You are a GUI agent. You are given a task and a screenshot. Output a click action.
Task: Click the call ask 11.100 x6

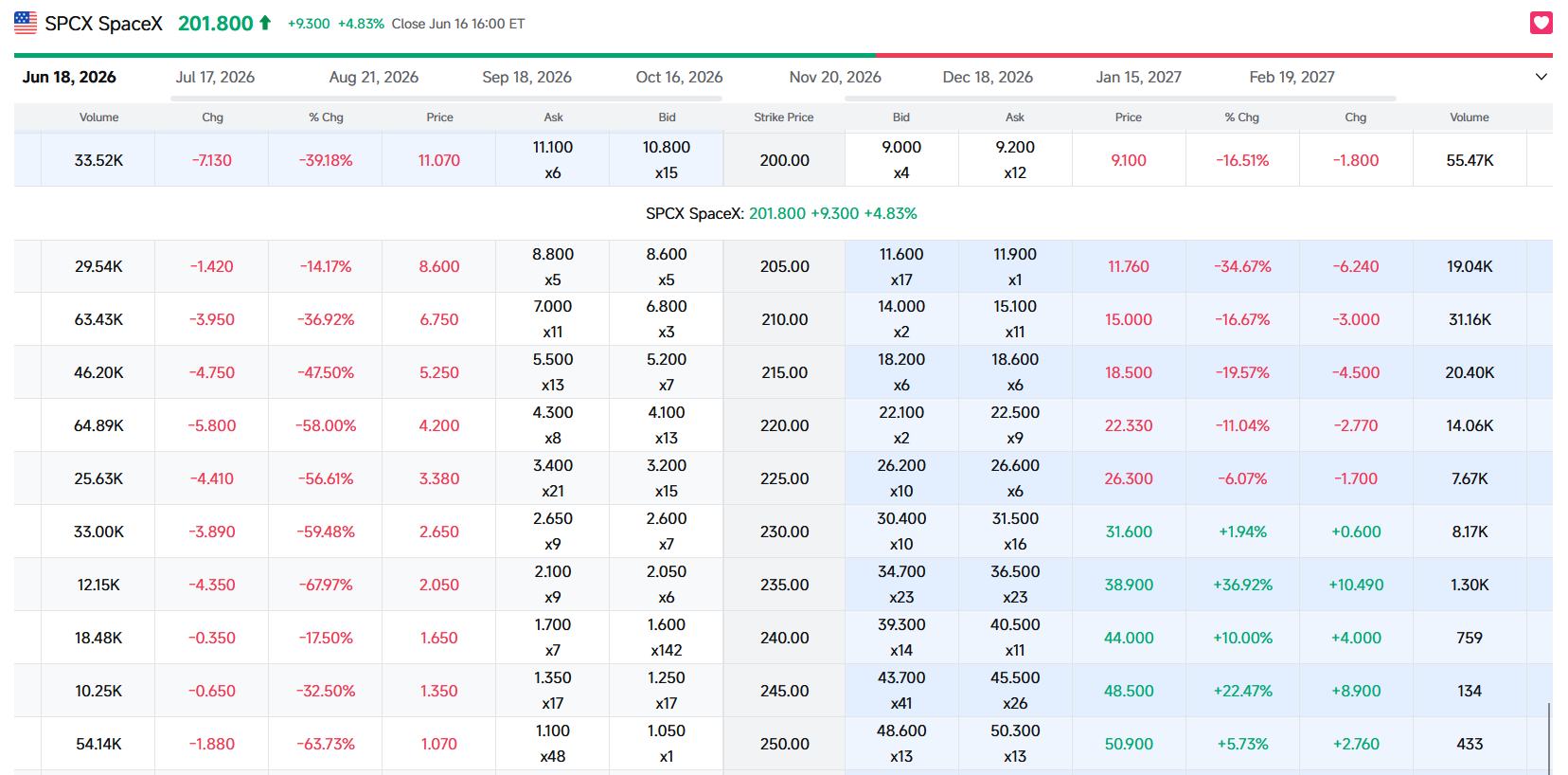(553, 160)
